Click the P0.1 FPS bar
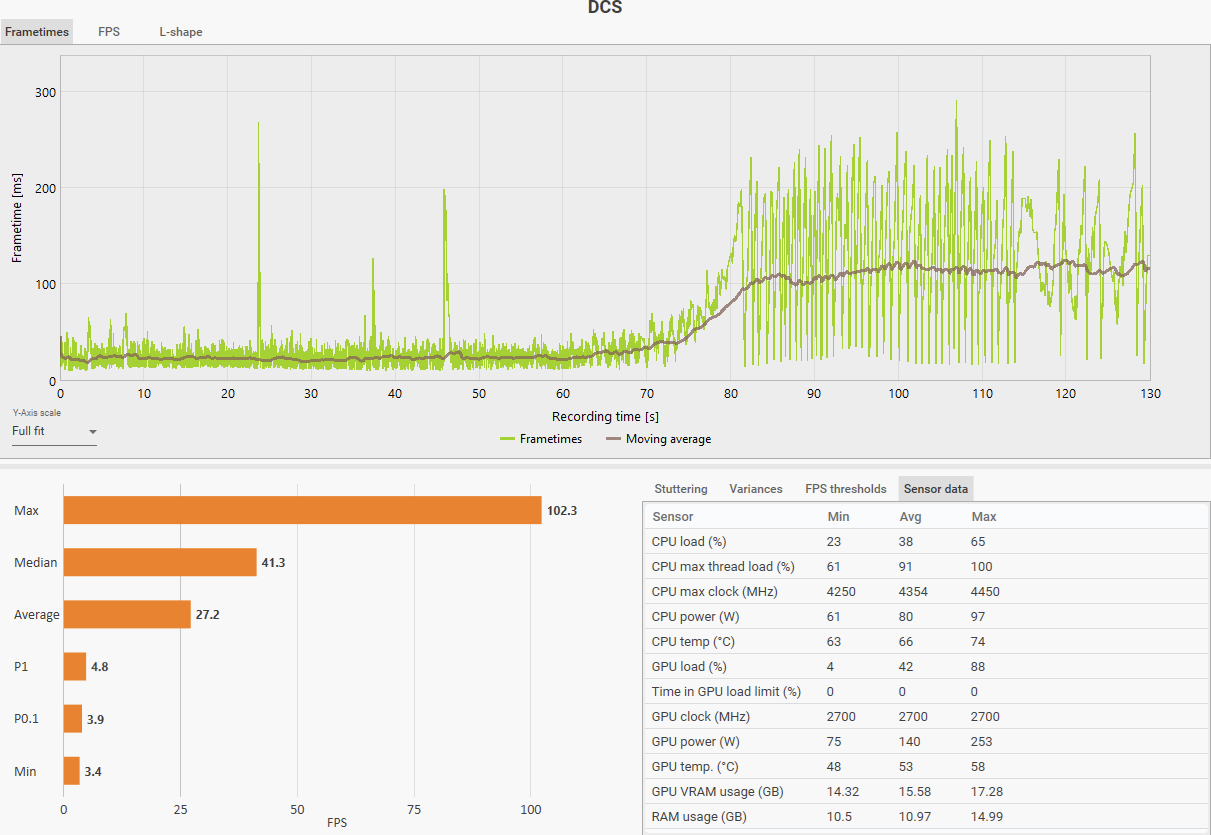The image size is (1211, 835). pyautogui.click(x=73, y=718)
